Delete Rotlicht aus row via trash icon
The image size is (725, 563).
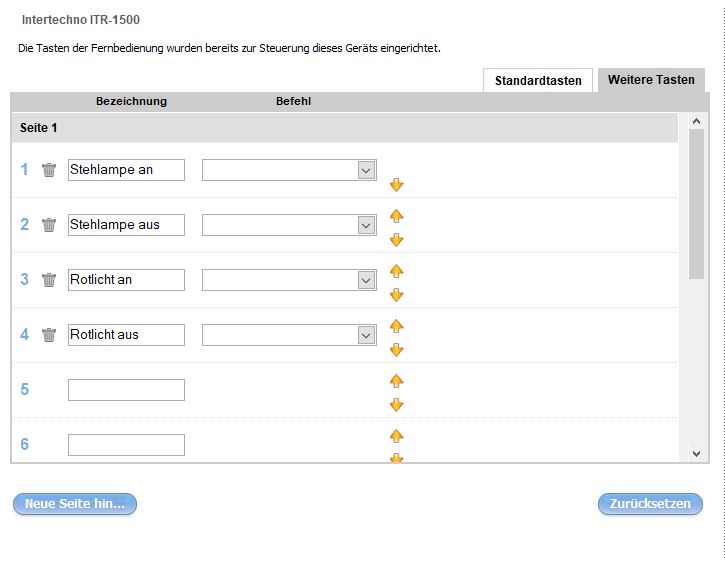coord(49,335)
